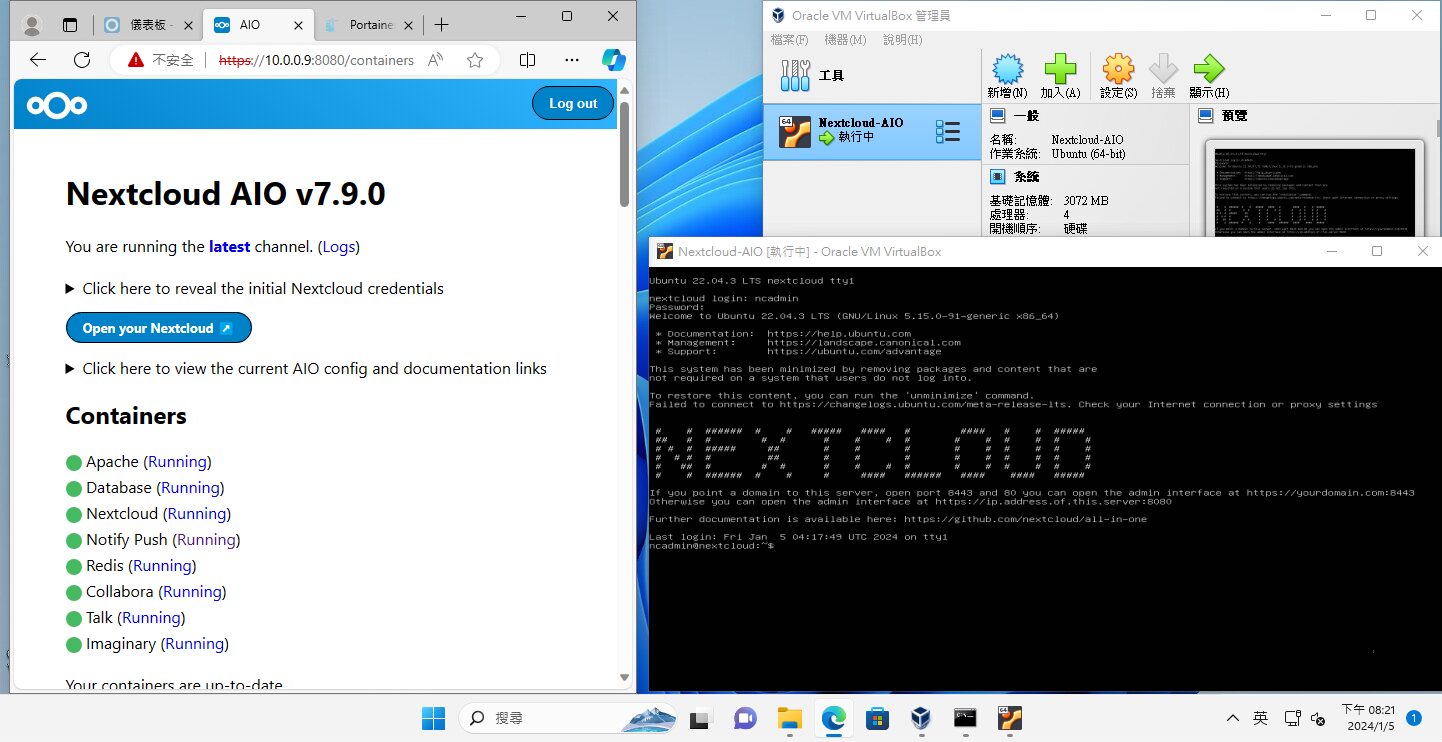The width and height of the screenshot is (1442, 742).
Task: Toggle the favorites star in the address bar
Action: 475,60
